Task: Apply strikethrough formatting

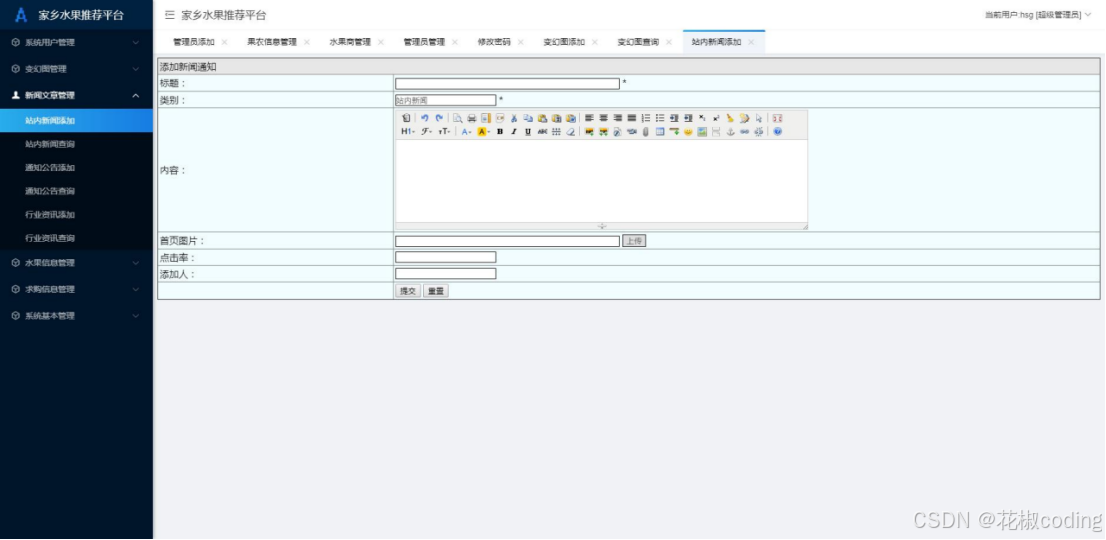Action: tap(542, 131)
